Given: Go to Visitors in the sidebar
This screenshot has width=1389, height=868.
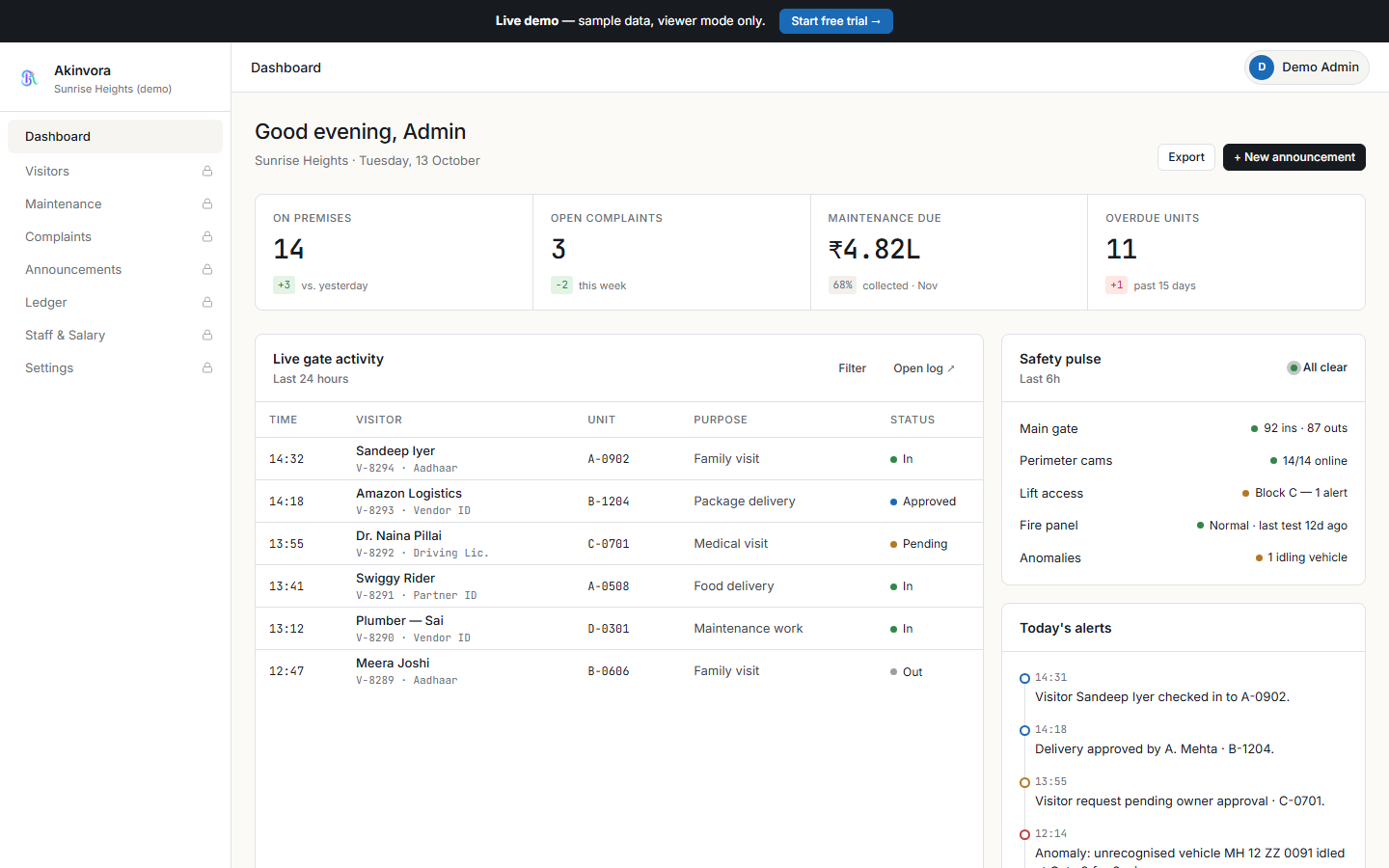Looking at the screenshot, I should (115, 171).
